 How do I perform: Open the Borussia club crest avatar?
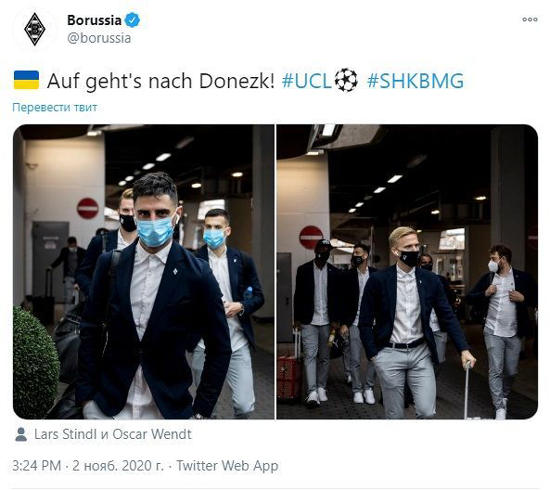click(35, 29)
